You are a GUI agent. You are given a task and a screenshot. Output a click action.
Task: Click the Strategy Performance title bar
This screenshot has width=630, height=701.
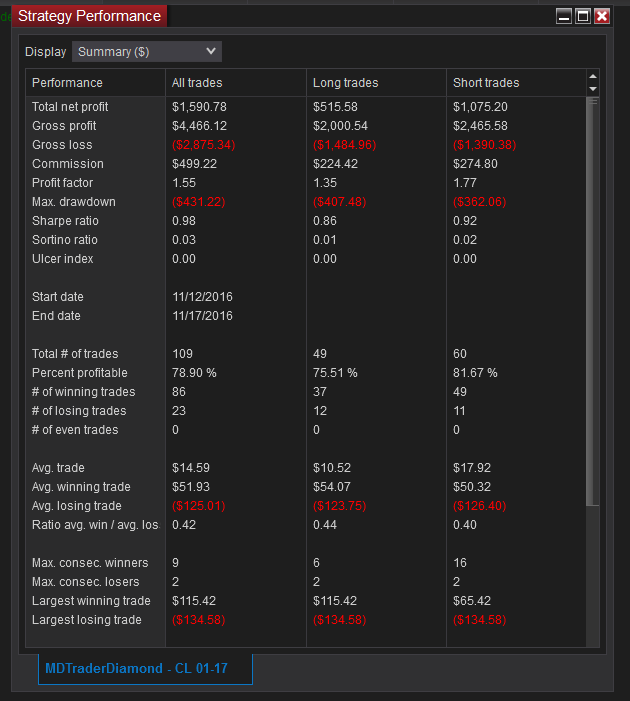tap(350, 16)
